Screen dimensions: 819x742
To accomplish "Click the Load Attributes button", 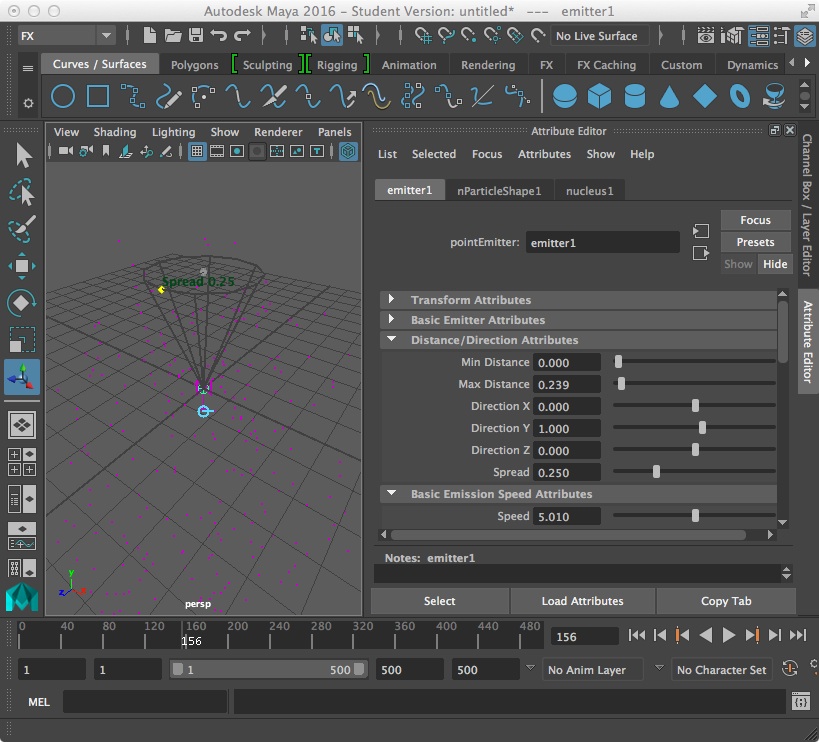I will click(x=582, y=601).
